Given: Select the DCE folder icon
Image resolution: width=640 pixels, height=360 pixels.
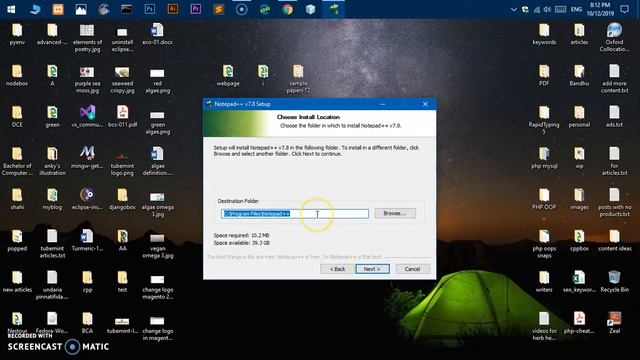Looking at the screenshot, I should (x=17, y=117).
